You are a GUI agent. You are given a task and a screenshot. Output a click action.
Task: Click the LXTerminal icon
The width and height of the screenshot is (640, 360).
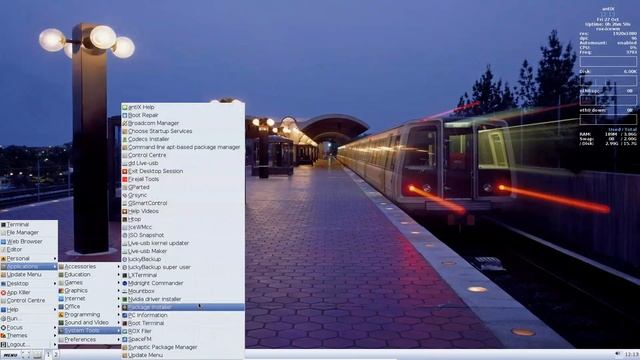125,275
